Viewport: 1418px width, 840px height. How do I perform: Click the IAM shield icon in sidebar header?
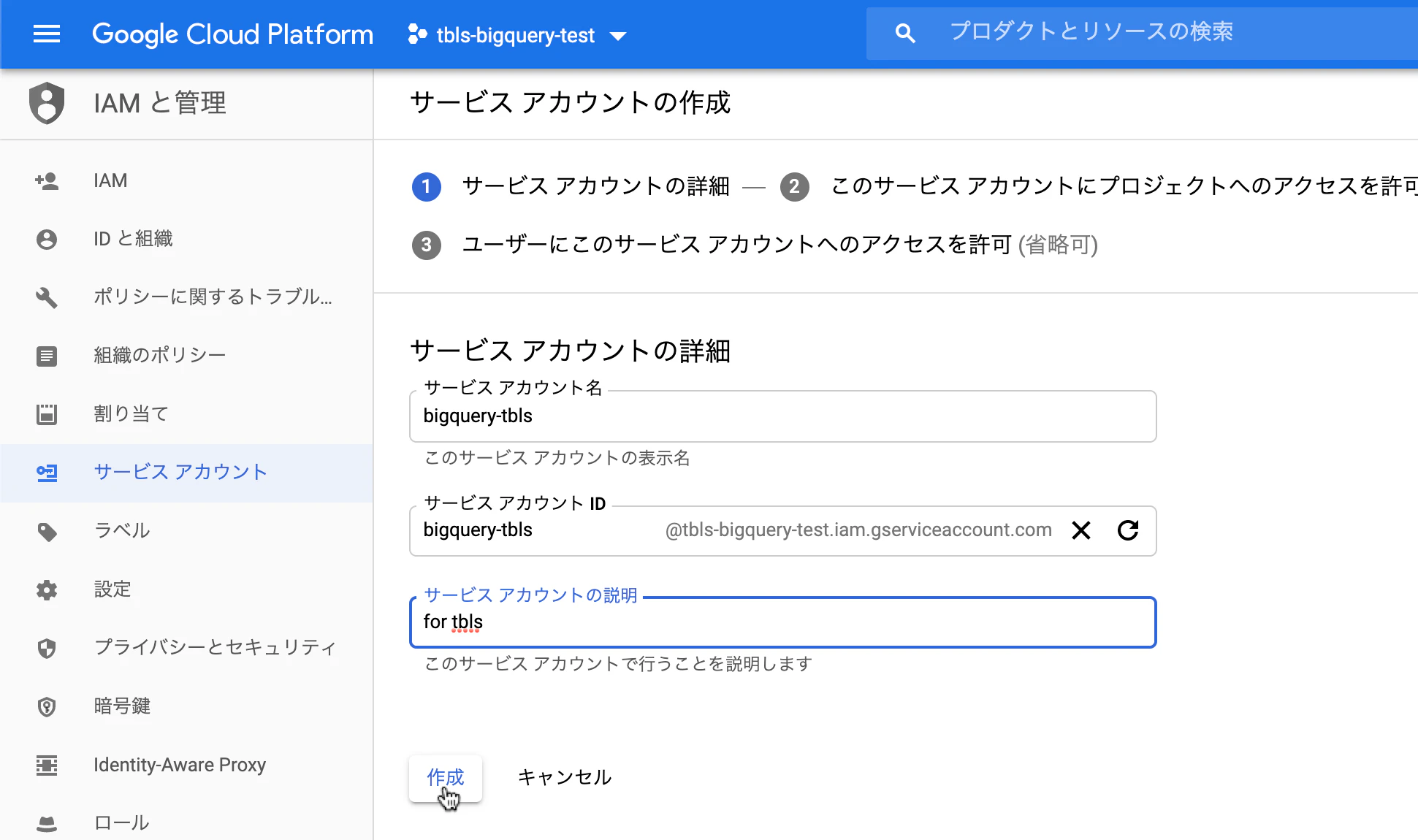click(47, 103)
